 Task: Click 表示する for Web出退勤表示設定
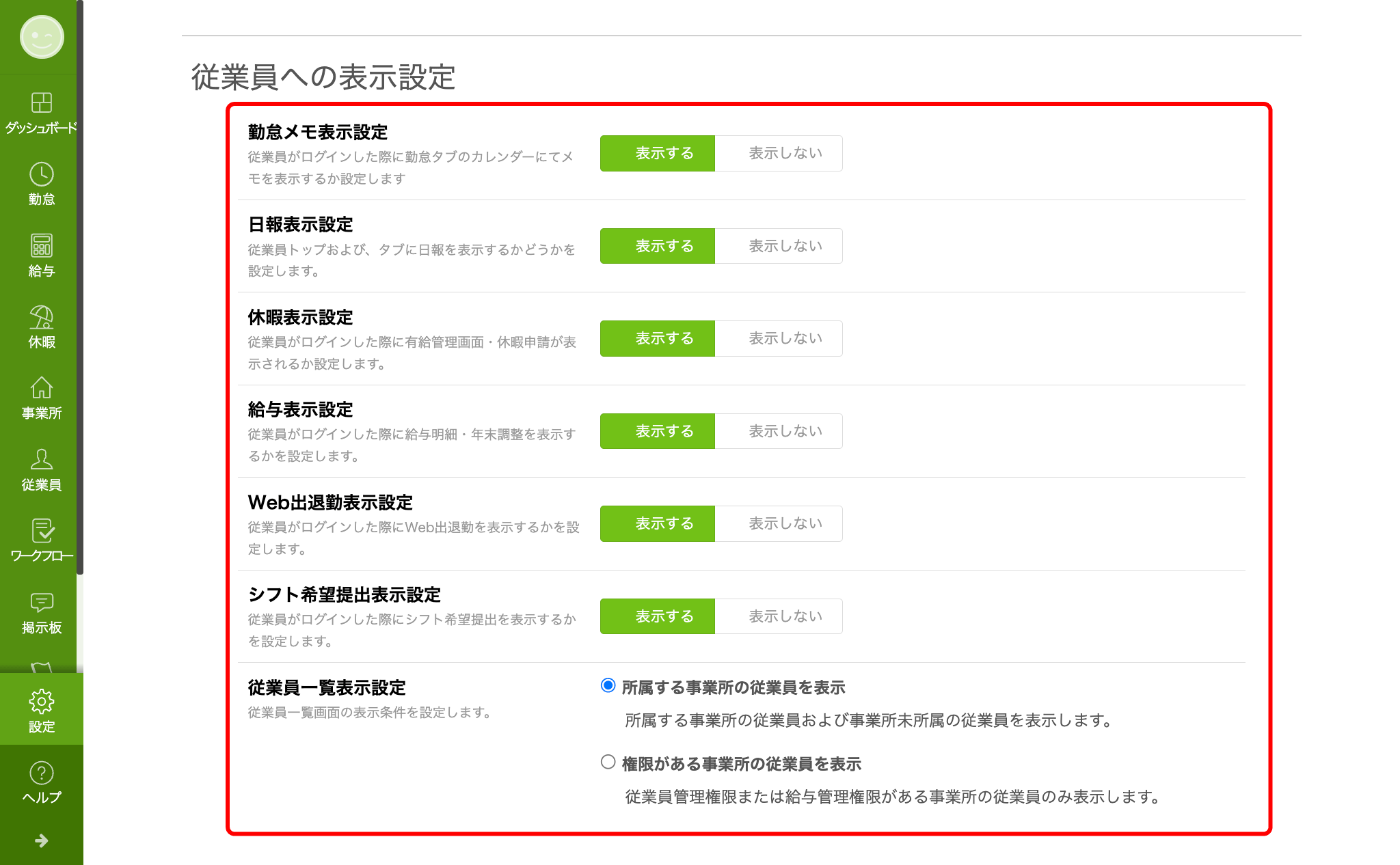click(x=657, y=523)
